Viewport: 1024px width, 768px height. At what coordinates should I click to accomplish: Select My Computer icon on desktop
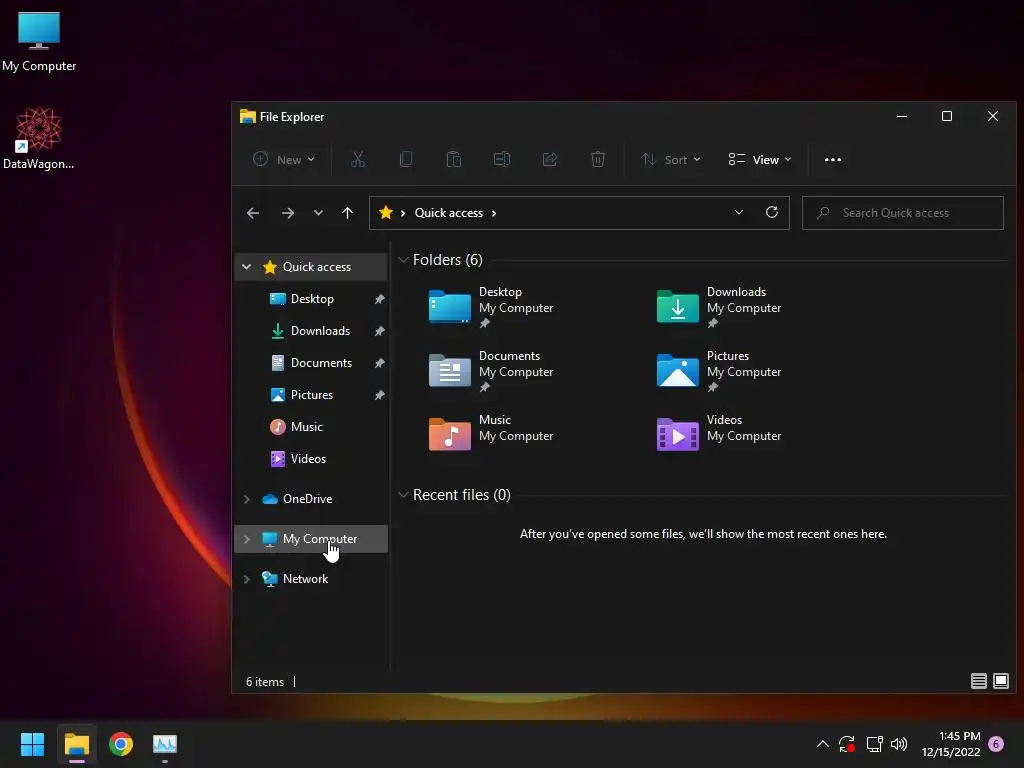click(x=39, y=41)
